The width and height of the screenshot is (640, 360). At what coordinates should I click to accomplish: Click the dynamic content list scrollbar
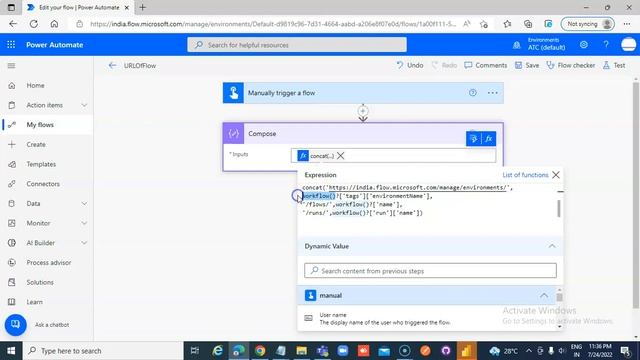pos(559,298)
